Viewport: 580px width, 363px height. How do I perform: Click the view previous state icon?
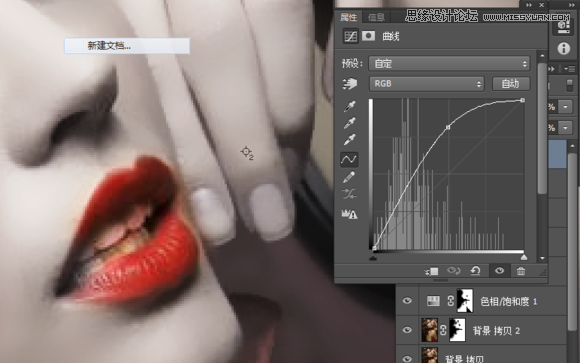pos(453,271)
